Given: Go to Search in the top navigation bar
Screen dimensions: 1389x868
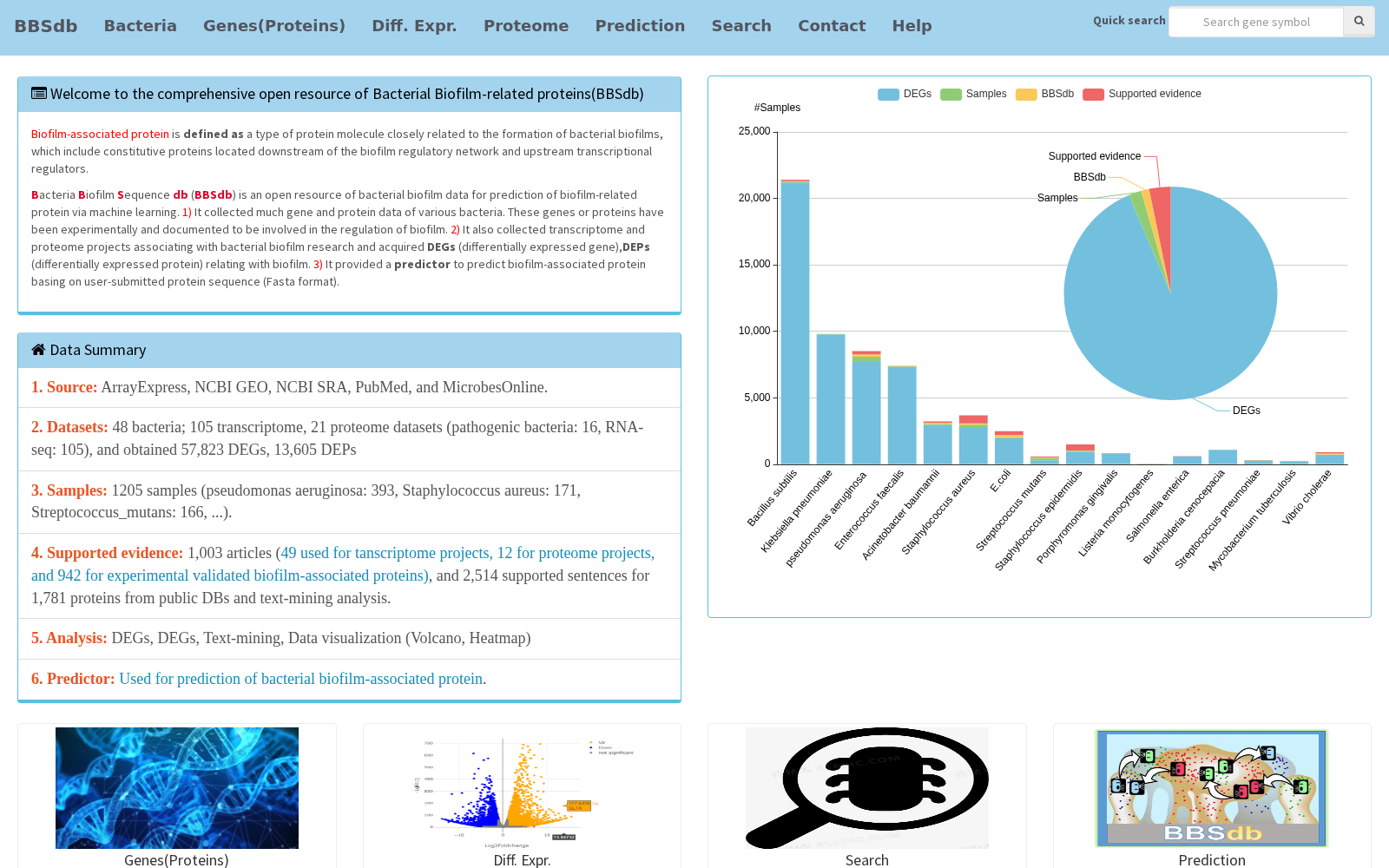Looking at the screenshot, I should pyautogui.click(x=741, y=26).
